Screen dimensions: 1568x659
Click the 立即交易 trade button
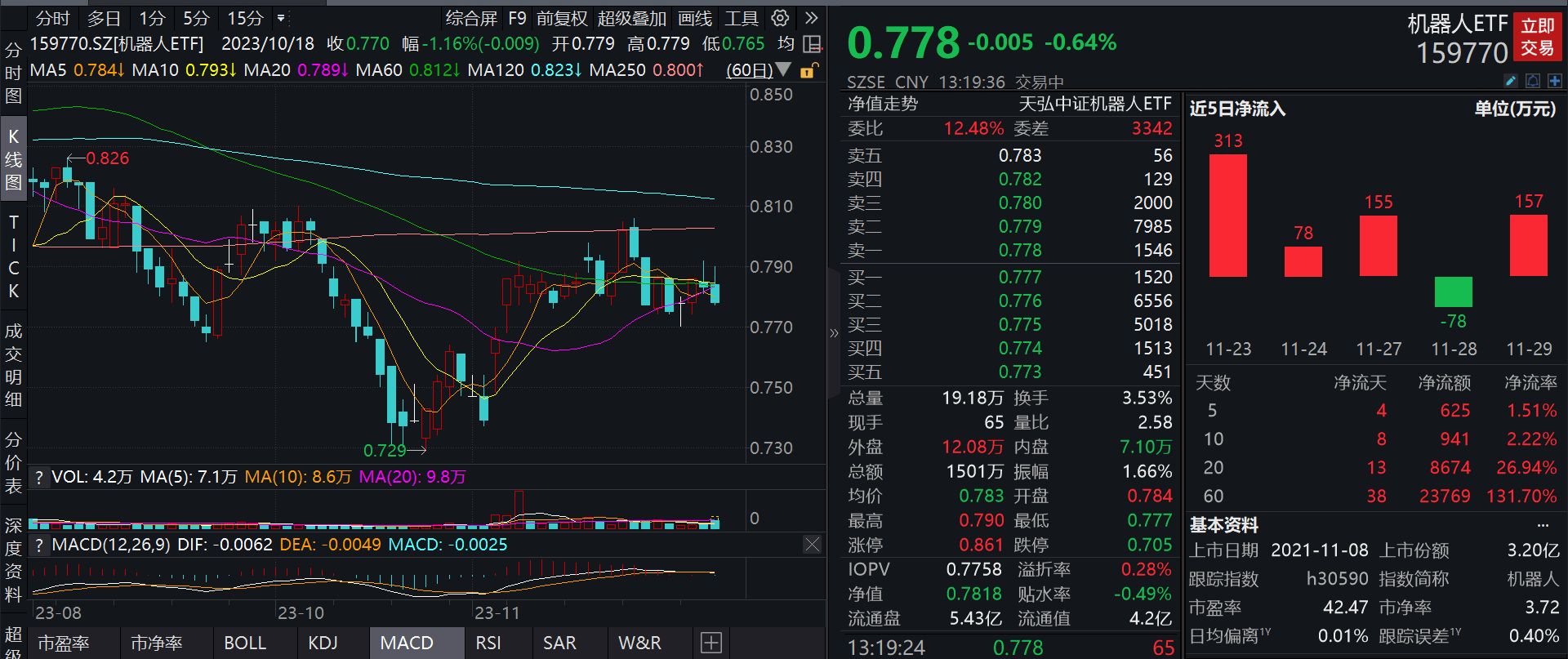tap(1537, 38)
